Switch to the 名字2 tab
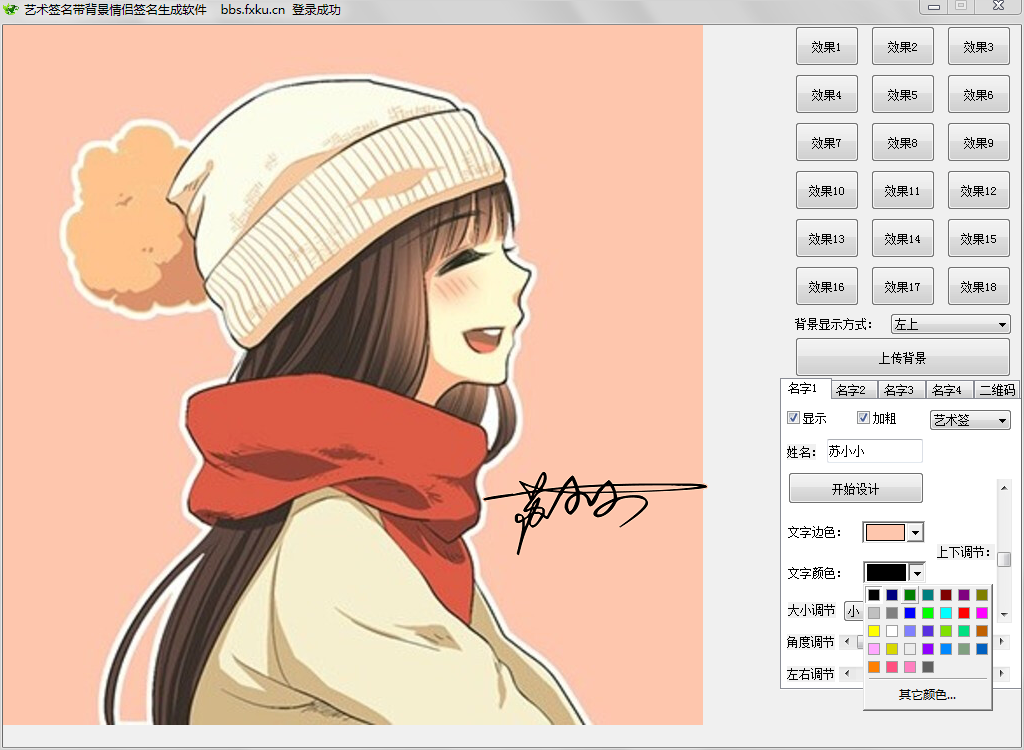This screenshot has width=1024, height=750. click(853, 390)
